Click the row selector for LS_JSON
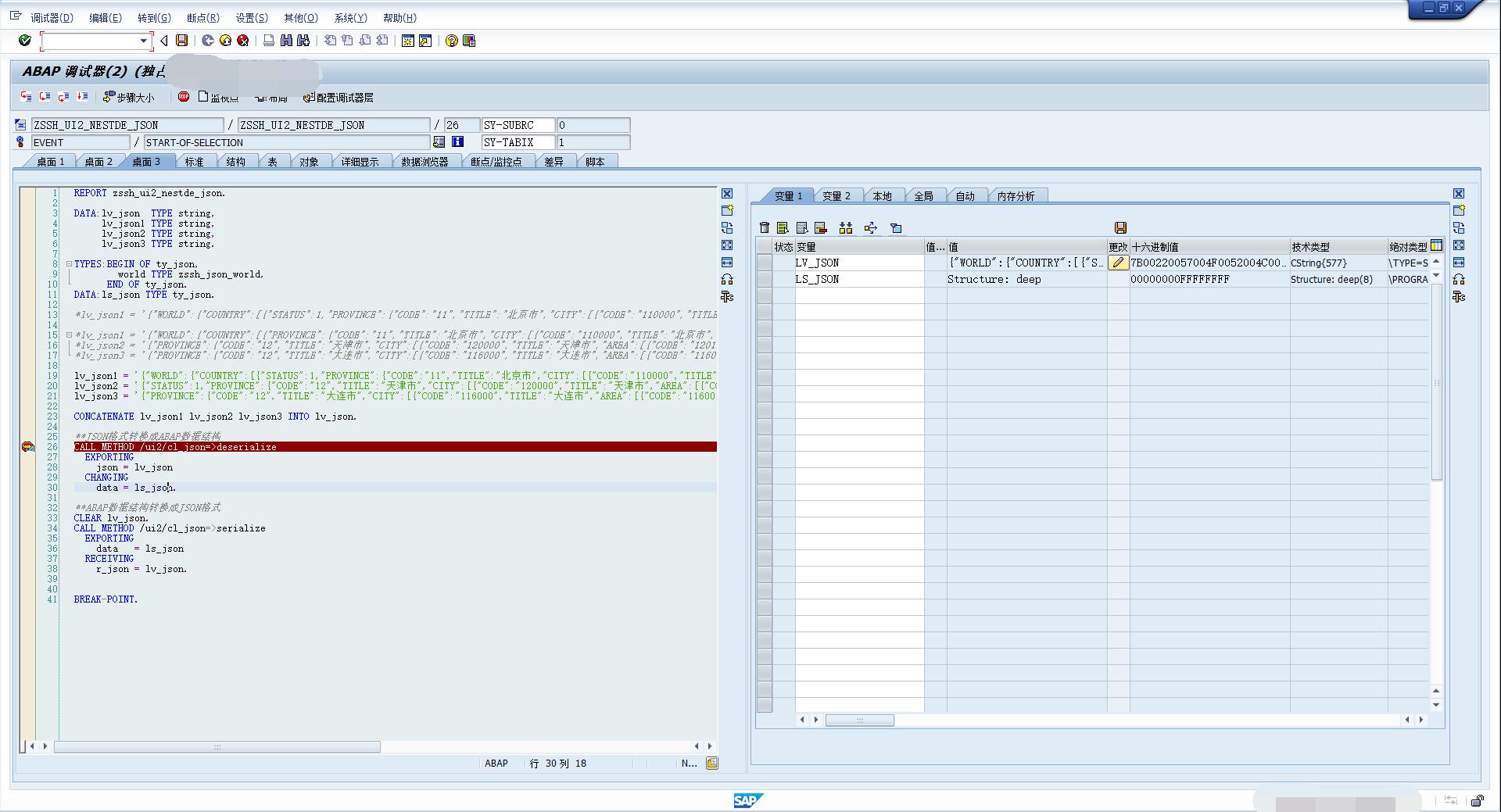The width and height of the screenshot is (1501, 812). [x=765, y=279]
